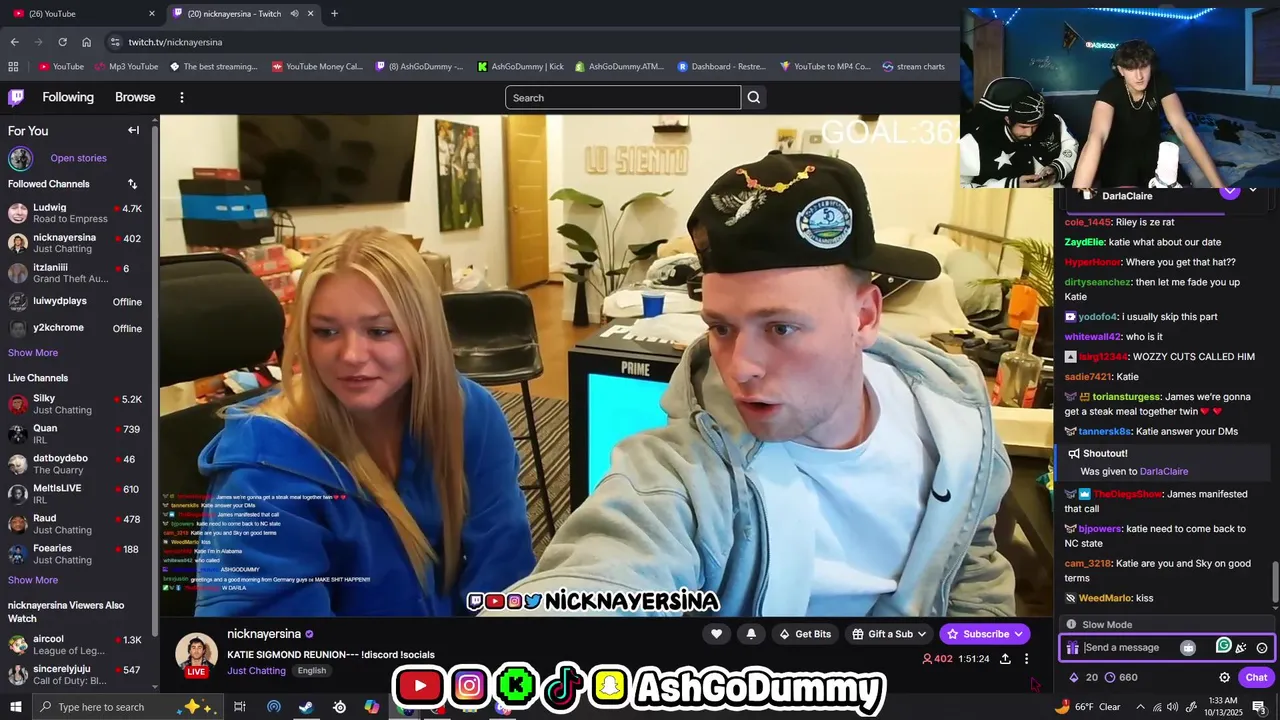1280x720 pixels.
Task: Open the Subscribe button dropdown
Action: point(1018,634)
